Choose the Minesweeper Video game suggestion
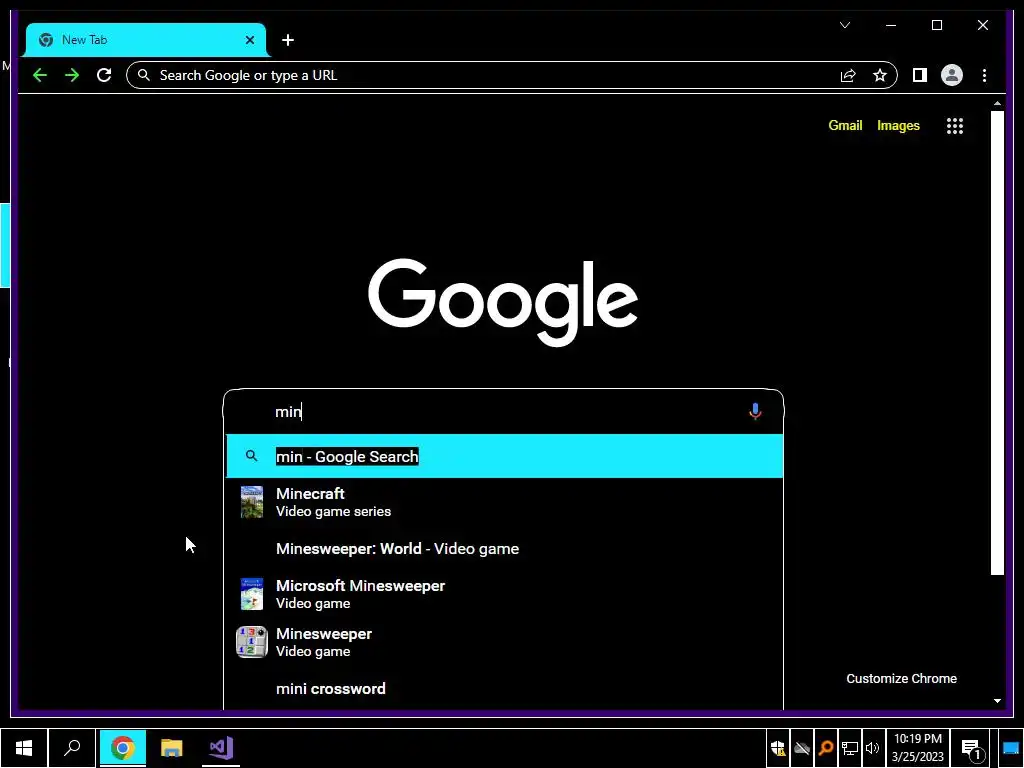This screenshot has width=1024, height=768. 504,642
